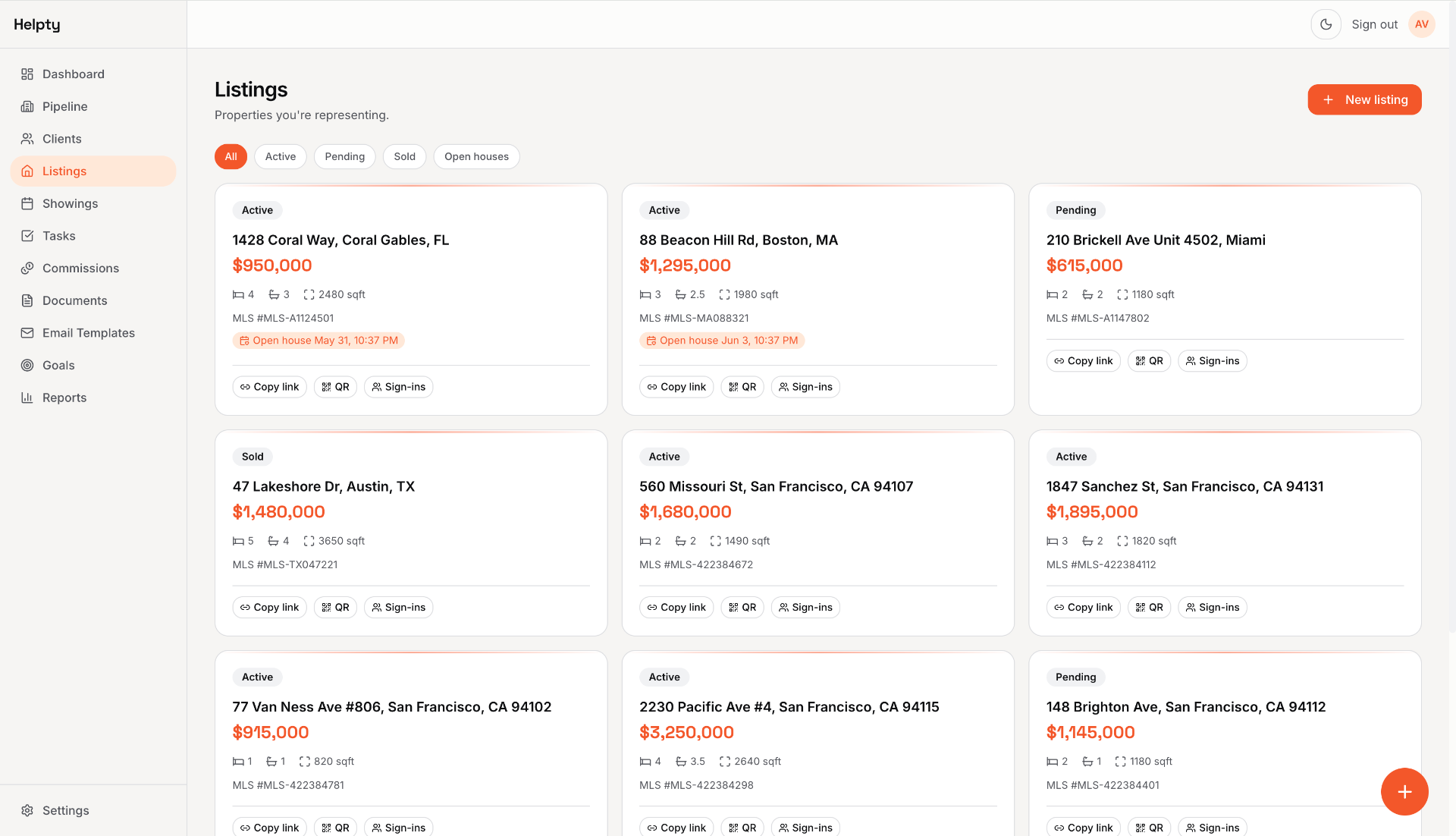This screenshot has width=1456, height=836.
Task: View Sign-ins for 210 Brickell Ave
Action: click(x=1212, y=361)
